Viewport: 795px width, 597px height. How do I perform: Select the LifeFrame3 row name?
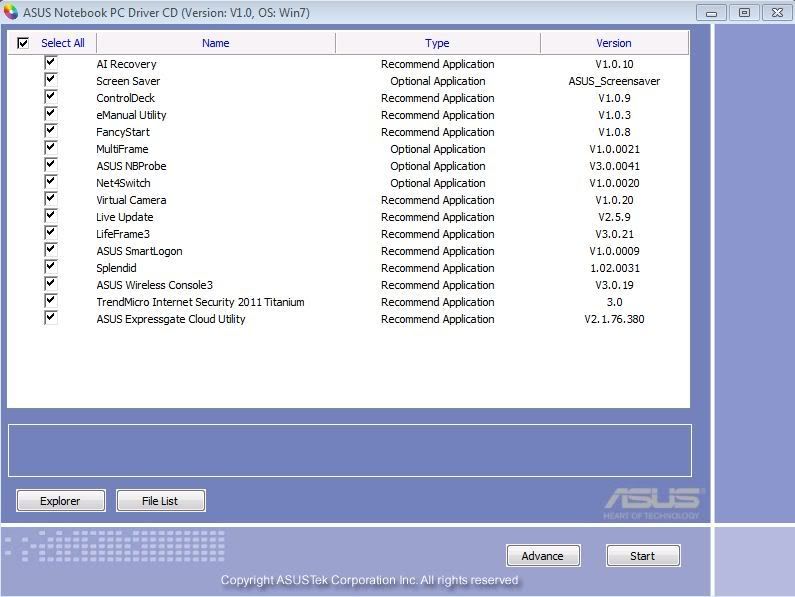tap(123, 234)
